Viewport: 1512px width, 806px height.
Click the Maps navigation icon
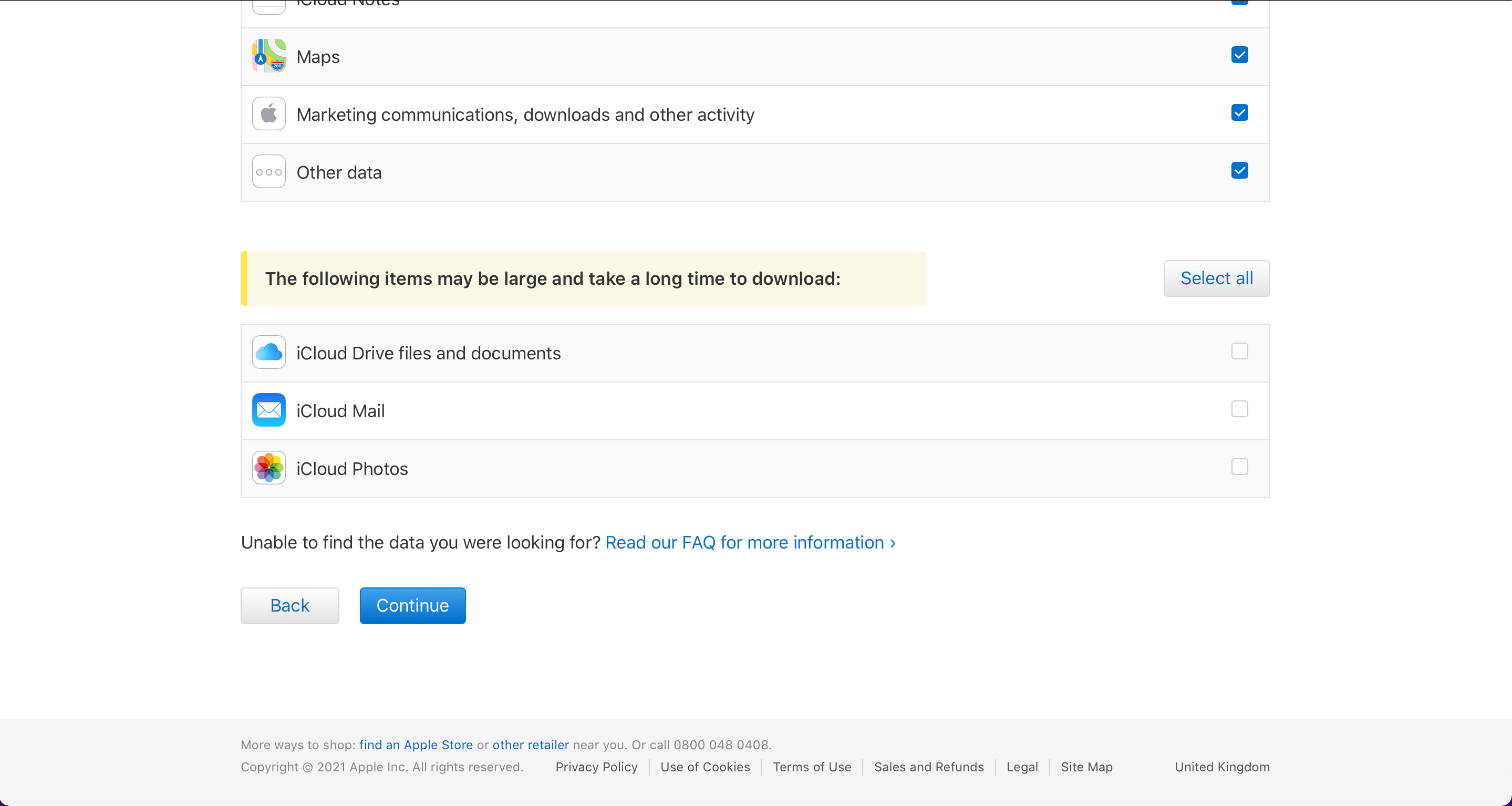pos(270,55)
